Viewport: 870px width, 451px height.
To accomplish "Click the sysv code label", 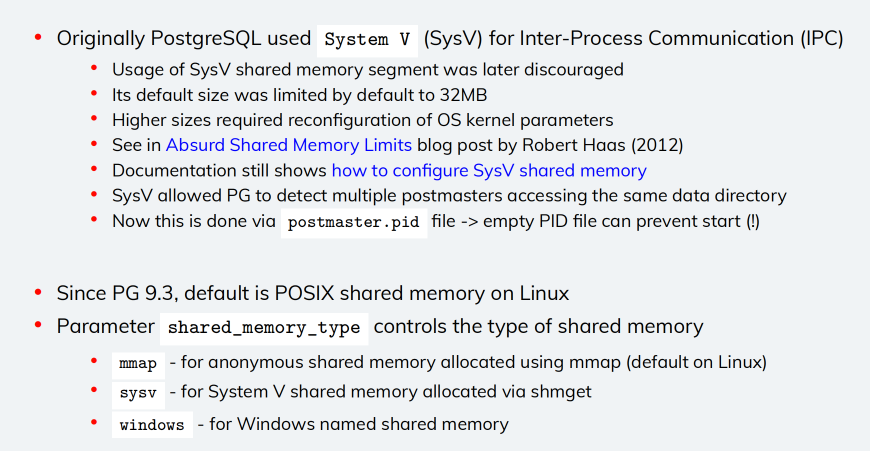I will point(138,393).
